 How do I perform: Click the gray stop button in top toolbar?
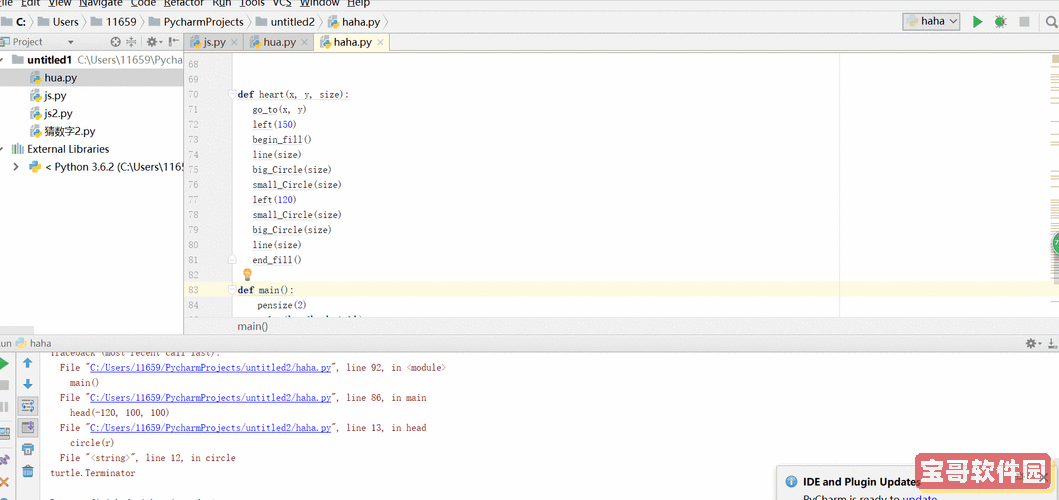(1025, 22)
